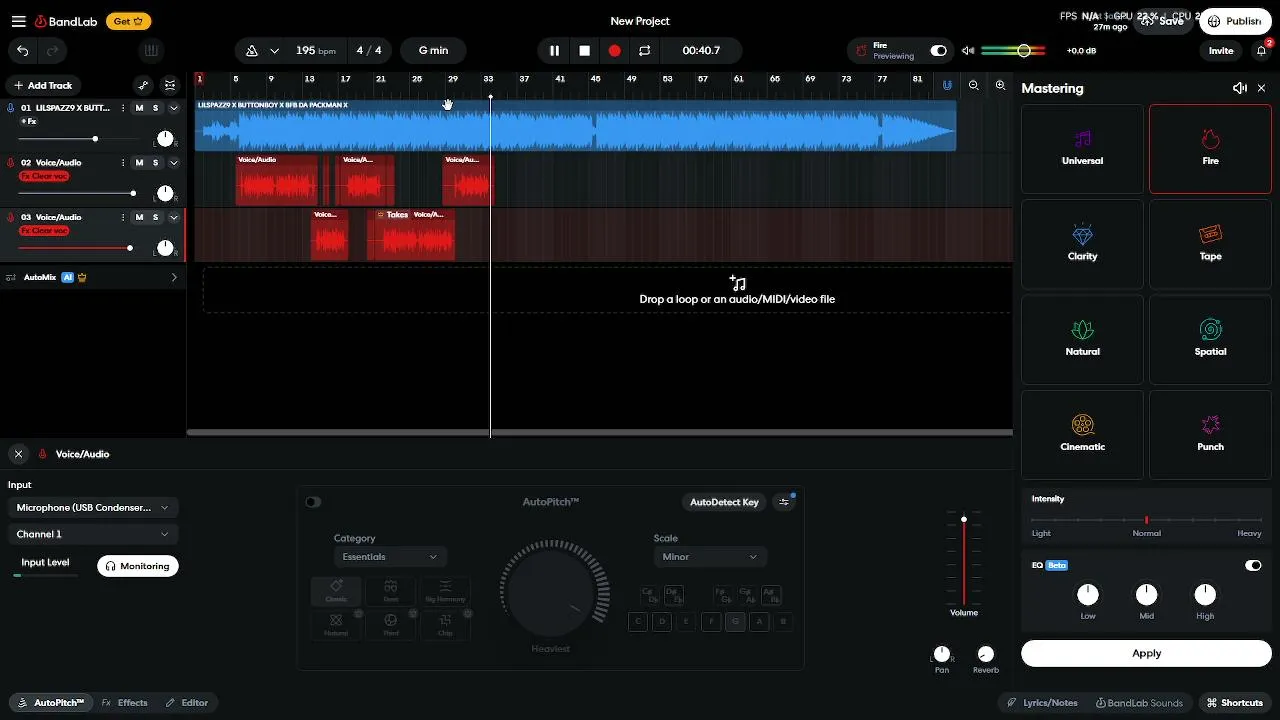This screenshot has height=720, width=1280.
Task: Expand track 03 chevron options
Action: [174, 217]
